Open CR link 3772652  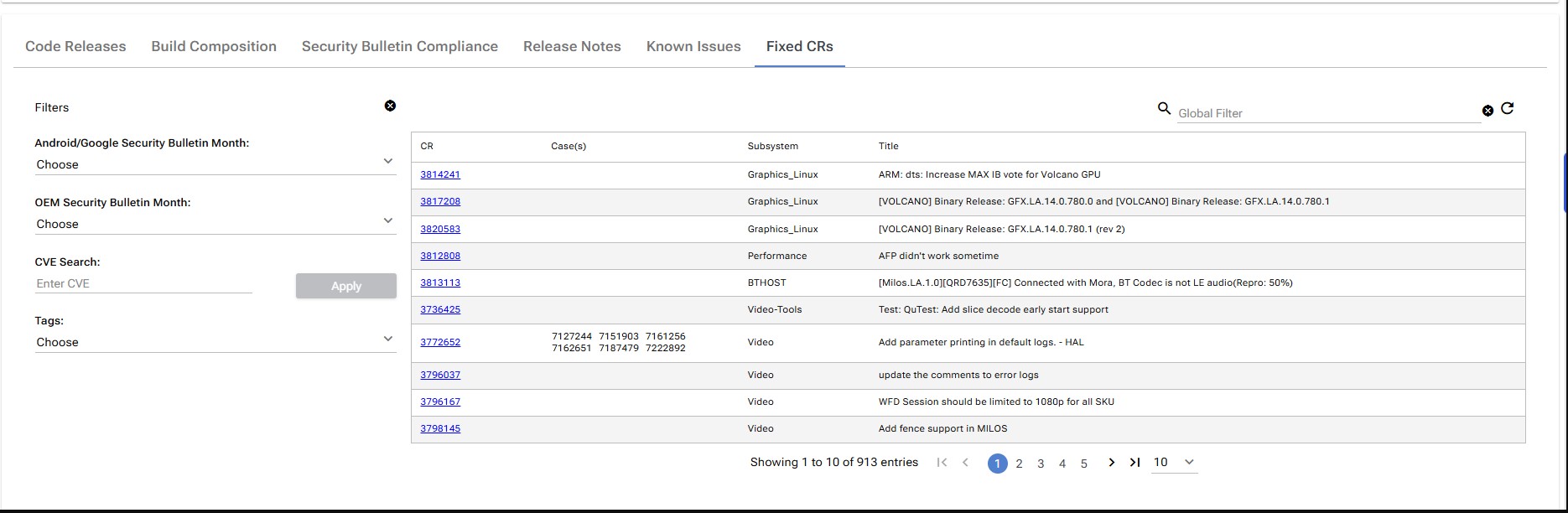tap(440, 343)
